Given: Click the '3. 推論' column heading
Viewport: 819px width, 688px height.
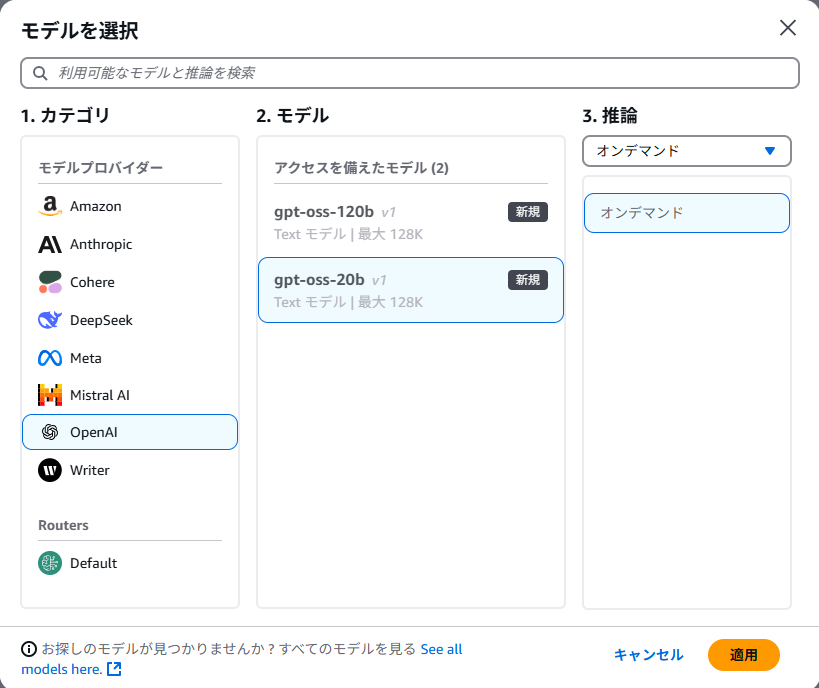Looking at the screenshot, I should point(610,115).
